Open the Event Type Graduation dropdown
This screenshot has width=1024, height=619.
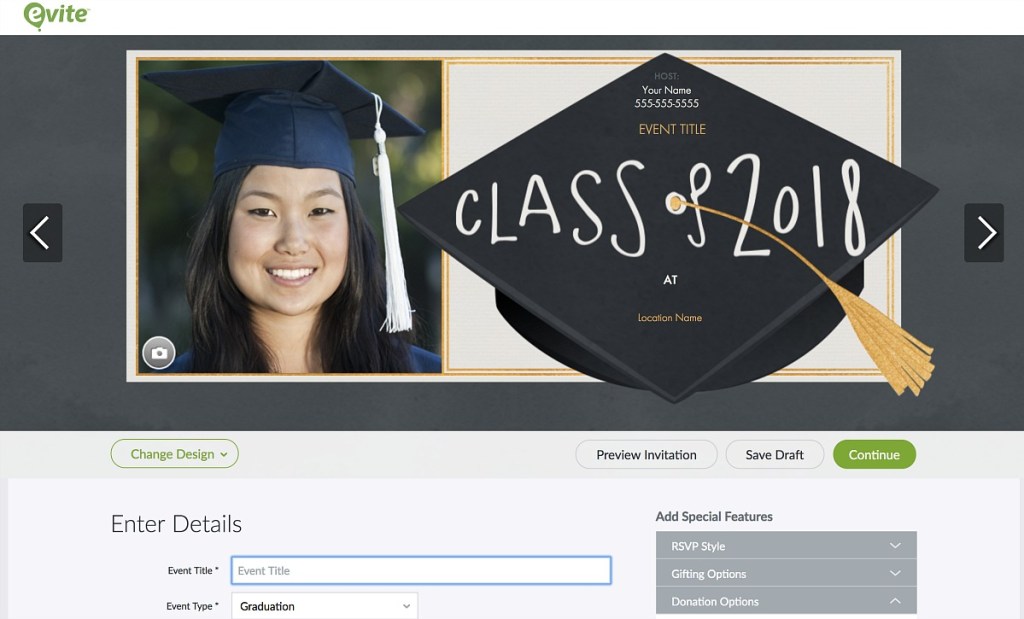(x=324, y=606)
